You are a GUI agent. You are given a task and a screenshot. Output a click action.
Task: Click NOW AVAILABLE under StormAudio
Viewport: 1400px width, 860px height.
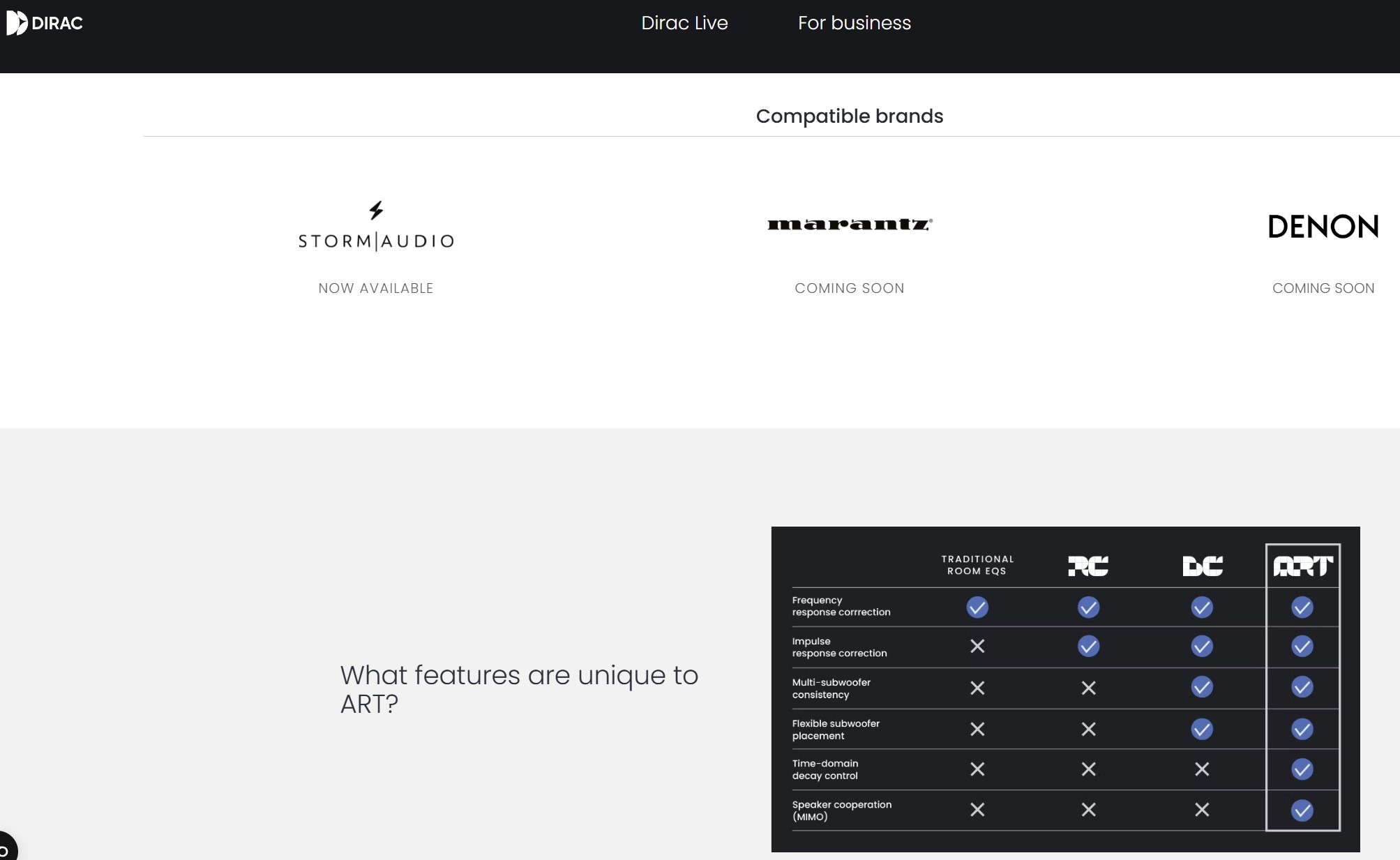(376, 288)
